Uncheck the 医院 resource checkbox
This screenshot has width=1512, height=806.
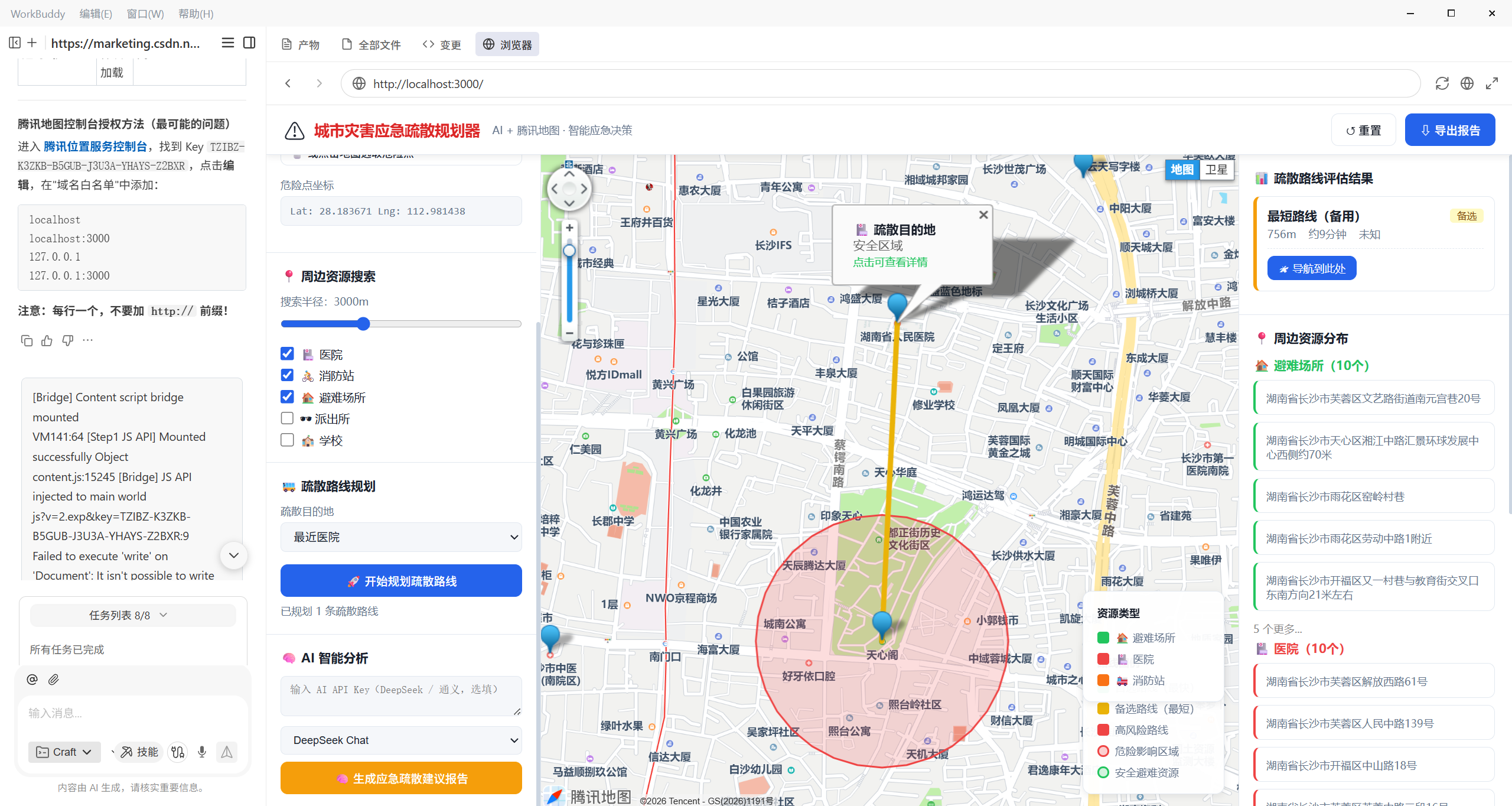point(287,353)
